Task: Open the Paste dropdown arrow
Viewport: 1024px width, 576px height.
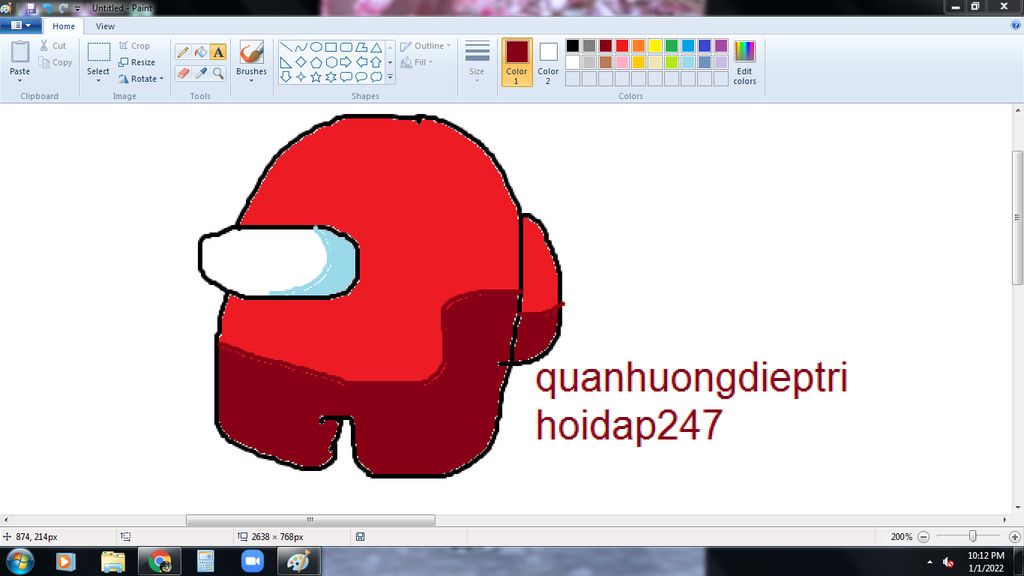Action: tap(20, 80)
